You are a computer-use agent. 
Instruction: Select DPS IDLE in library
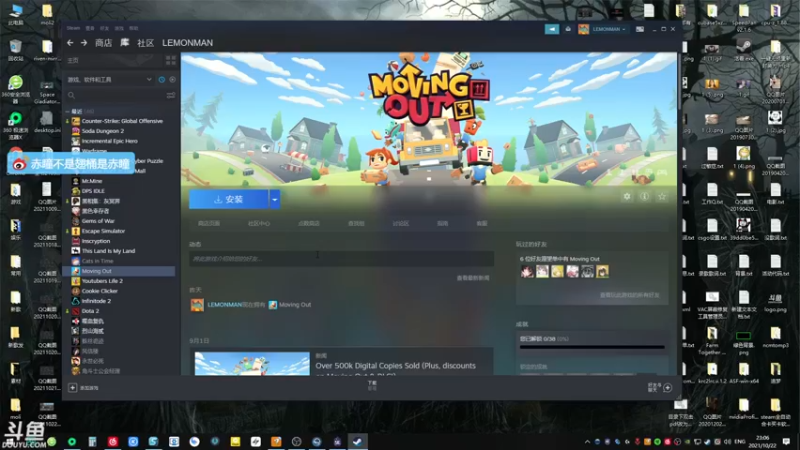pos(93,191)
